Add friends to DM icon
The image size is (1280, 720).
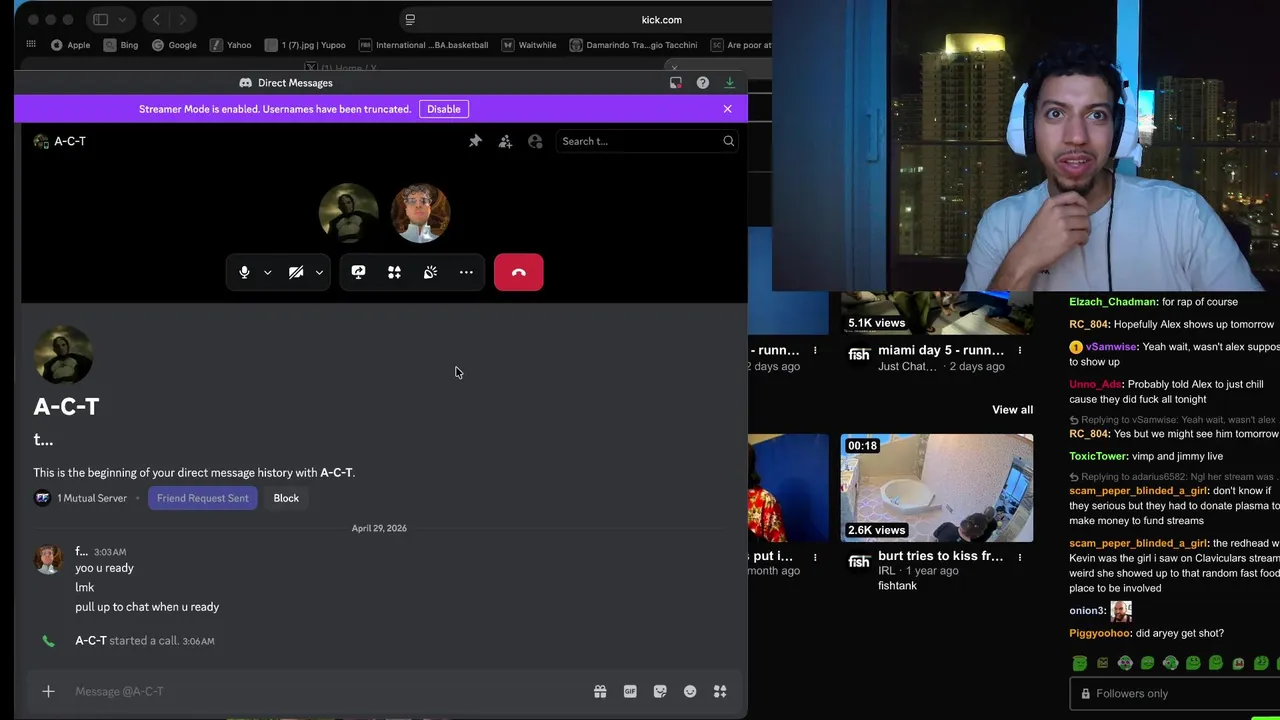(505, 141)
